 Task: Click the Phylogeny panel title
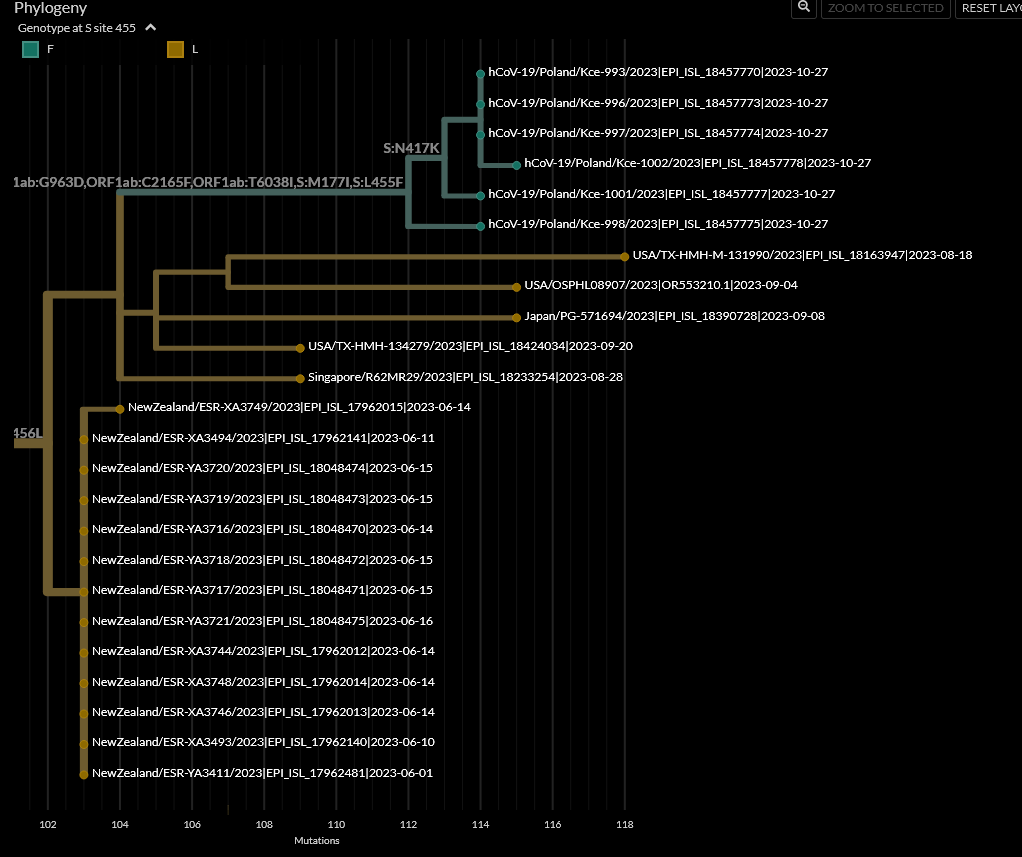click(50, 8)
